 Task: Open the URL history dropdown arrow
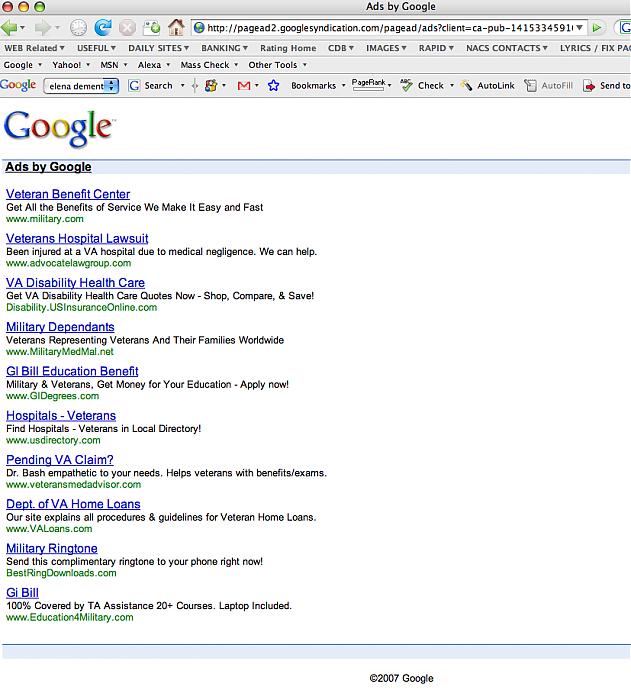pyautogui.click(x=579, y=28)
